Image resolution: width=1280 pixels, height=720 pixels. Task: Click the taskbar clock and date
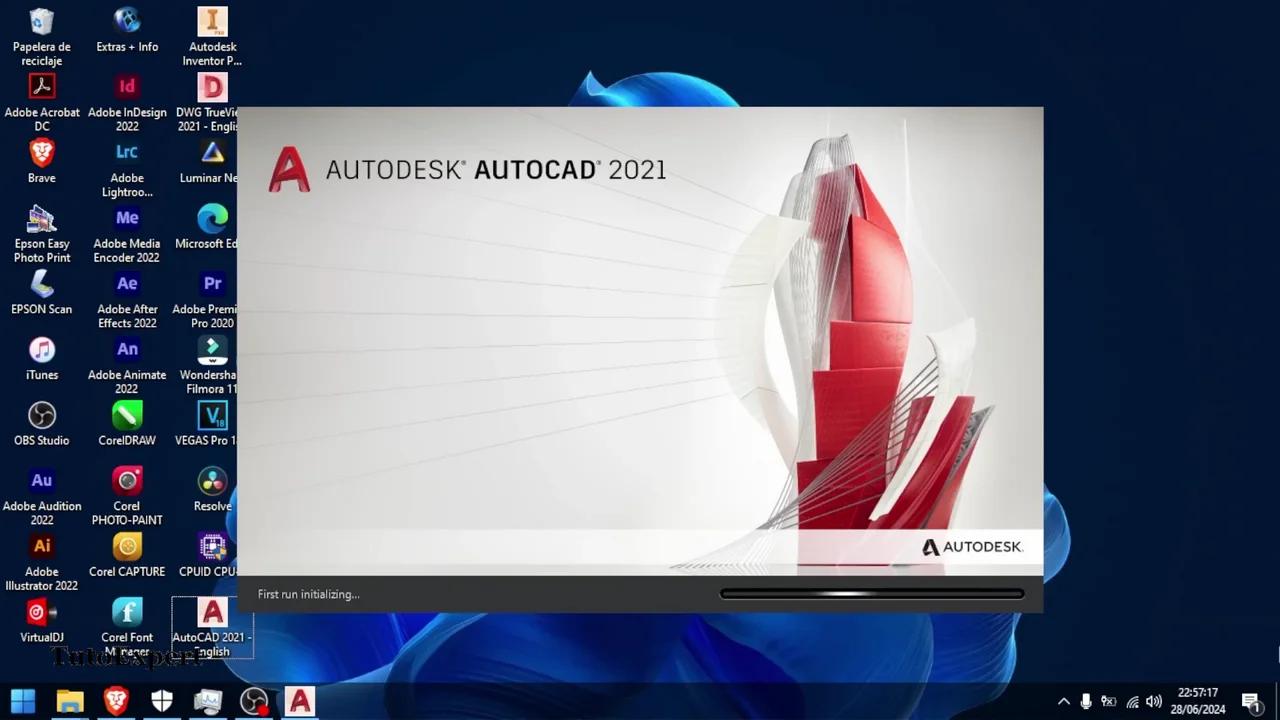[x=1198, y=701]
